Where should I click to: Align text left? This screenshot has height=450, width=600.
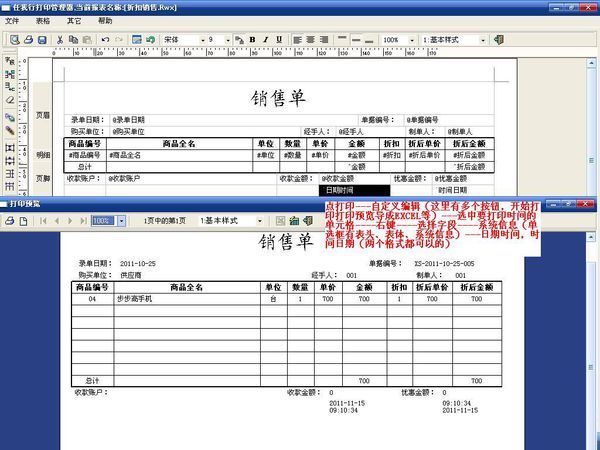click(297, 39)
